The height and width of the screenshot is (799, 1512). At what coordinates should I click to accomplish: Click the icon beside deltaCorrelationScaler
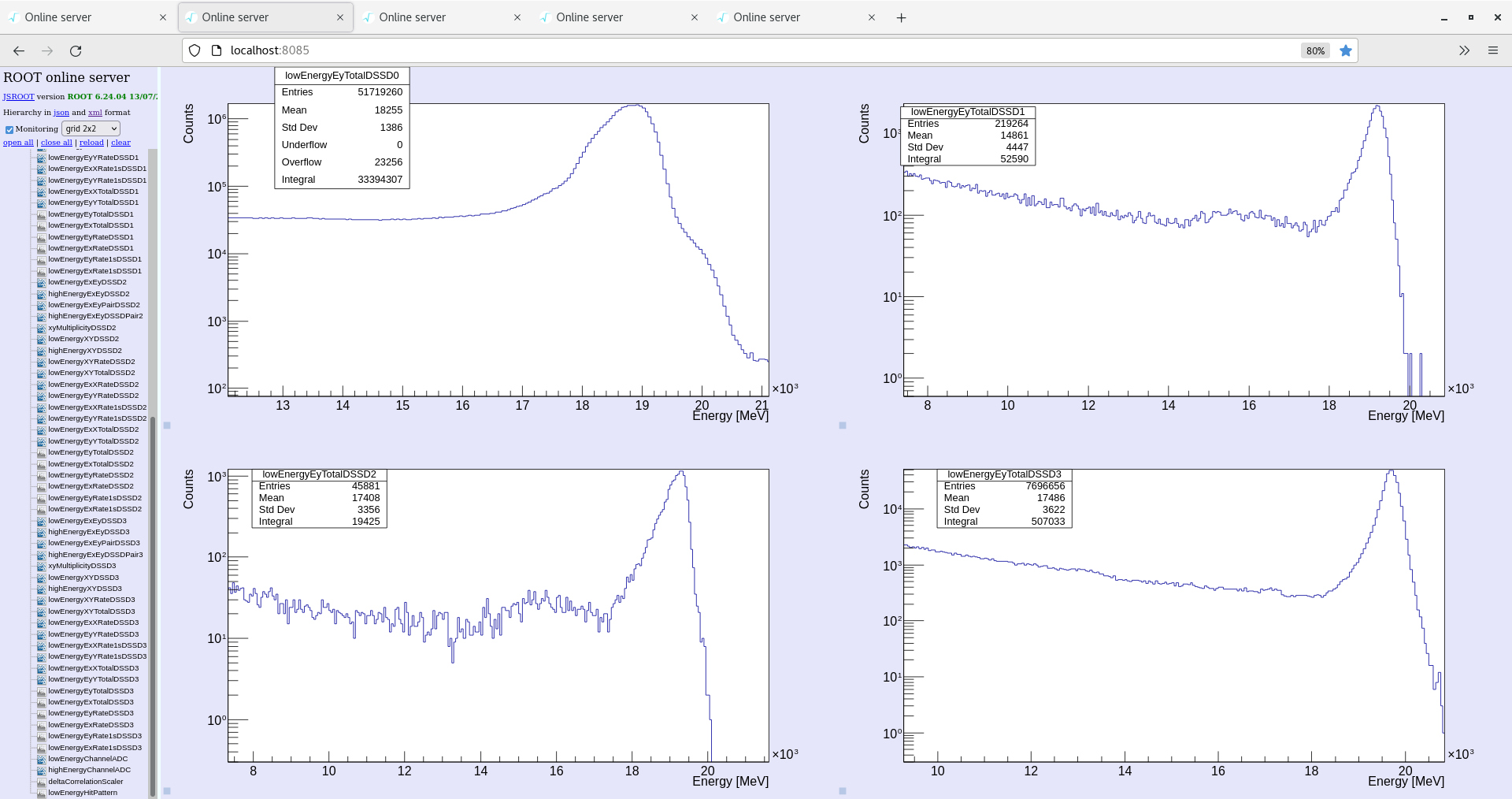pos(42,782)
